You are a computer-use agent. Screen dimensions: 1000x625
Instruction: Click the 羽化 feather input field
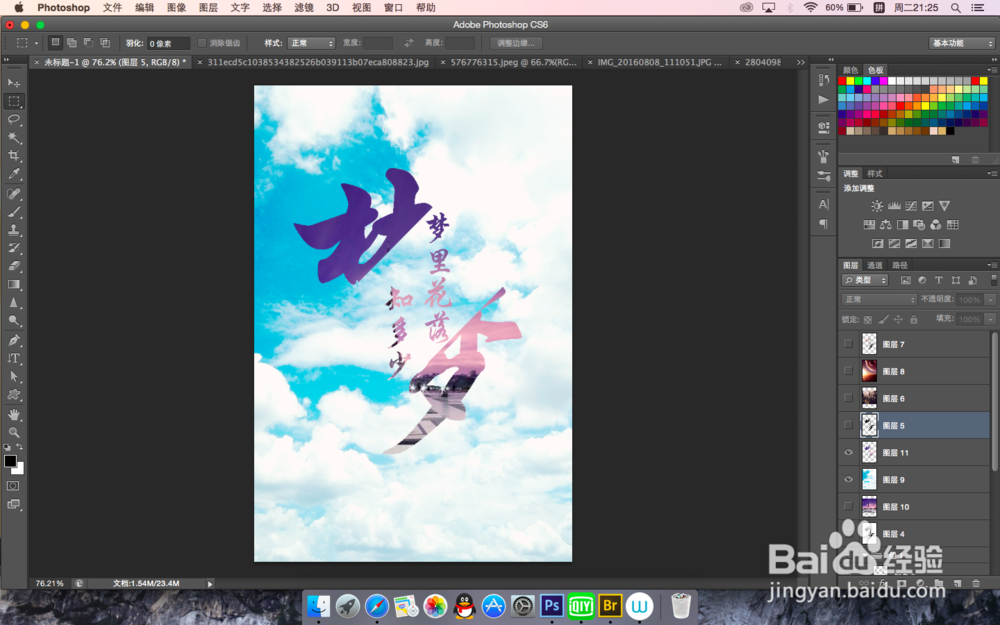pyautogui.click(x=168, y=43)
